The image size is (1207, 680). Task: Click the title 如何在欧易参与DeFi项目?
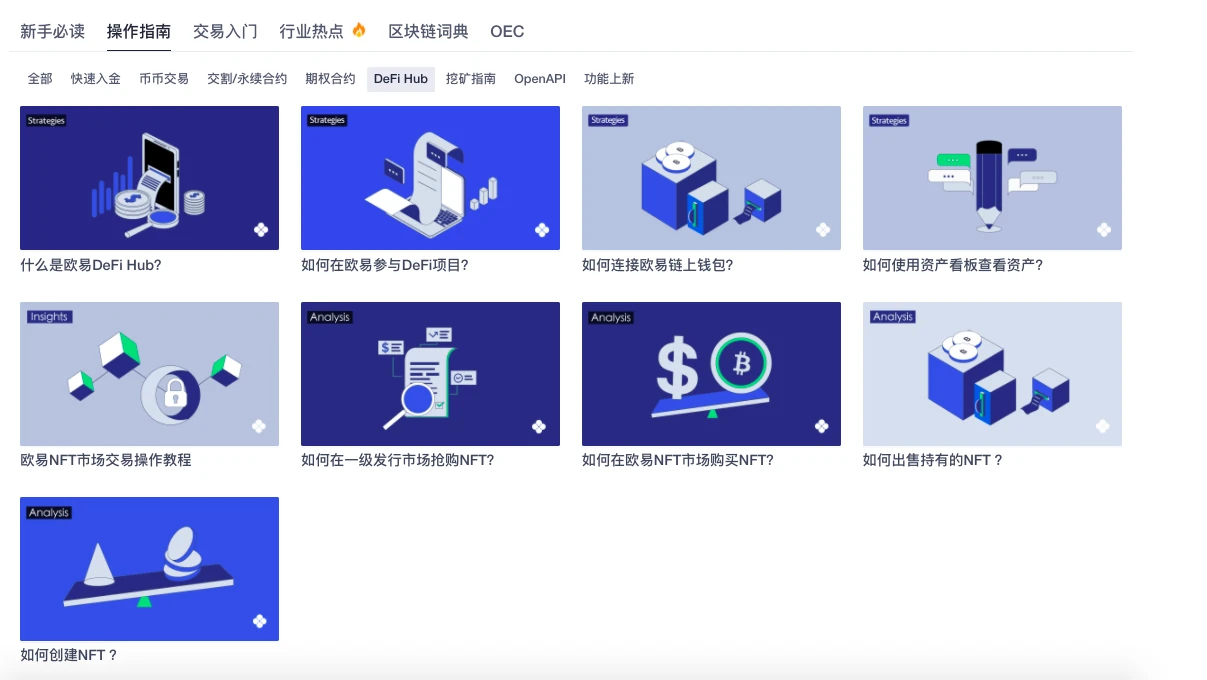pos(385,265)
